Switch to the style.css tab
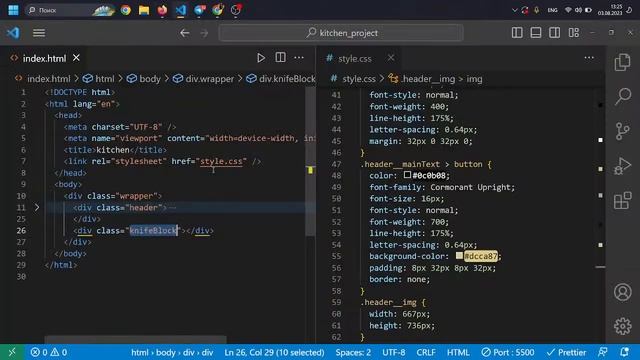 click(x=355, y=58)
